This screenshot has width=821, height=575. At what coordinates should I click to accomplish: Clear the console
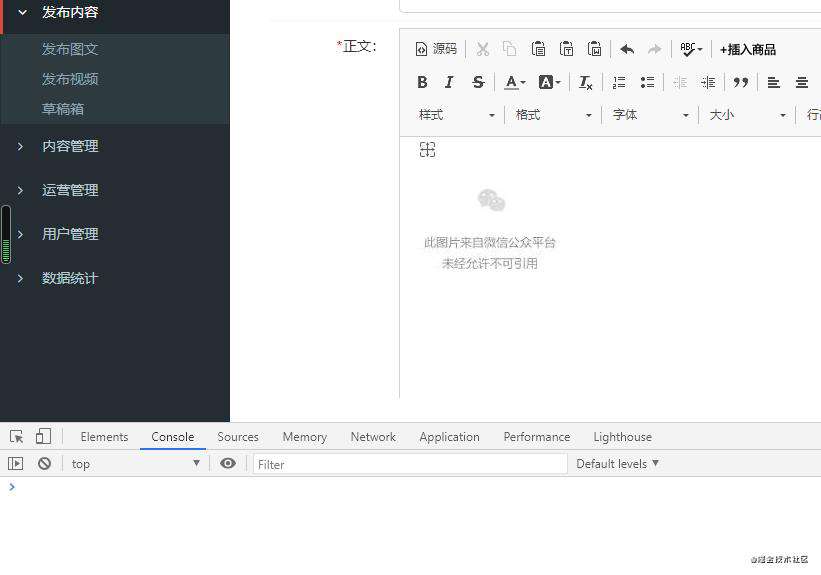[x=45, y=463]
